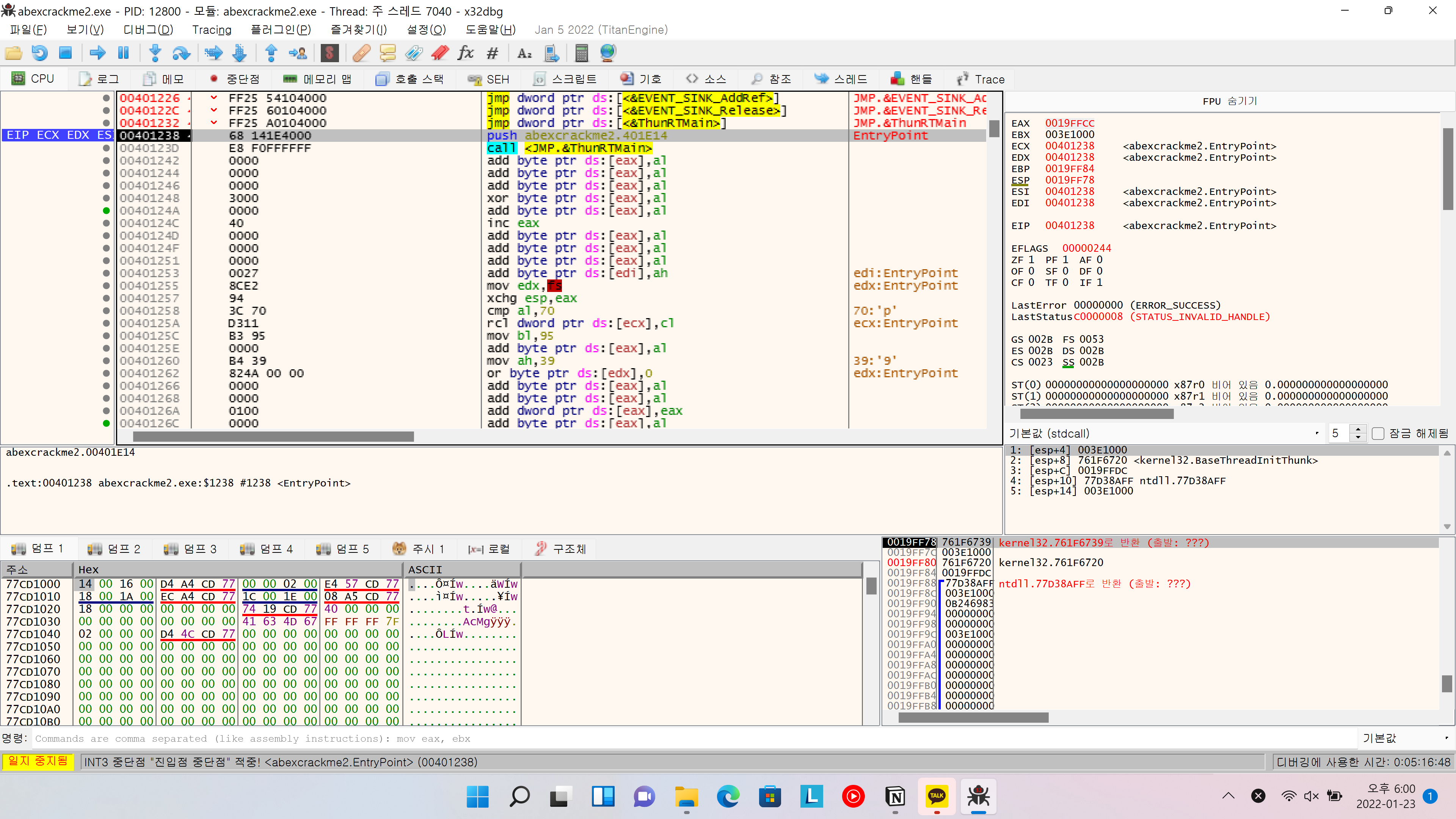
Task: Switch to the 메모리 맵 tab
Action: 317,79
